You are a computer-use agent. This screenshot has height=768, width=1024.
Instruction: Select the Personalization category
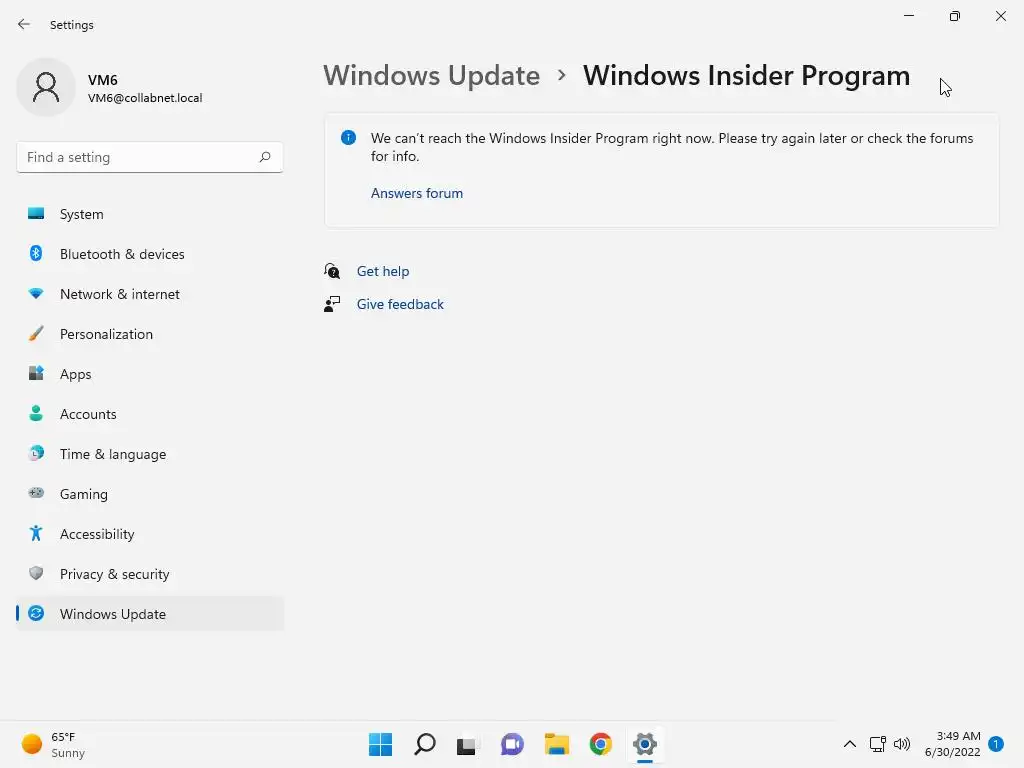pos(106,334)
